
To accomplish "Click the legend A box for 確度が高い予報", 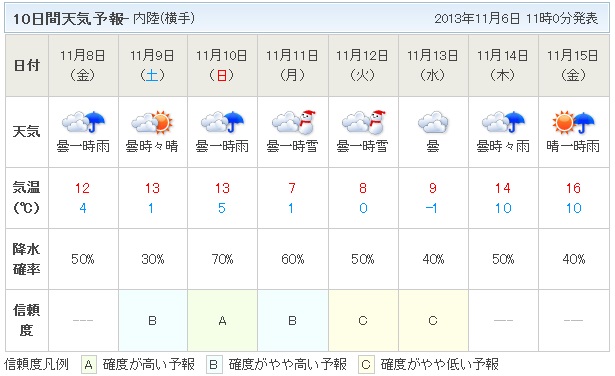I will [89, 365].
